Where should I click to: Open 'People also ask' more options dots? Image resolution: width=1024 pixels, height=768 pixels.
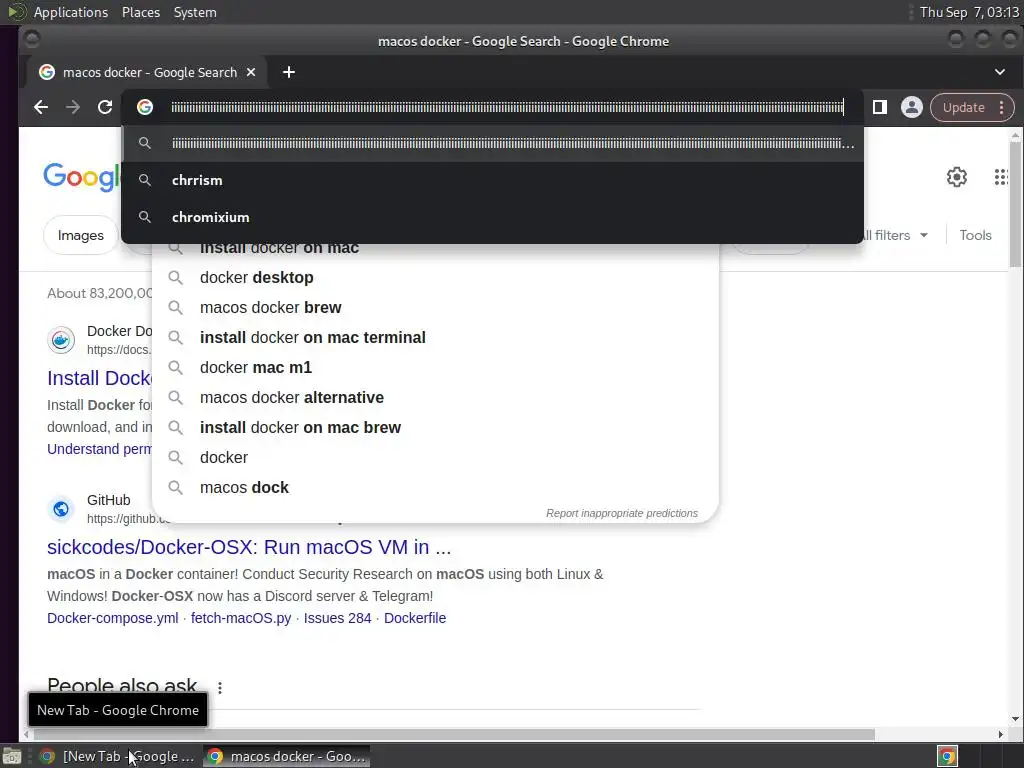pos(220,688)
